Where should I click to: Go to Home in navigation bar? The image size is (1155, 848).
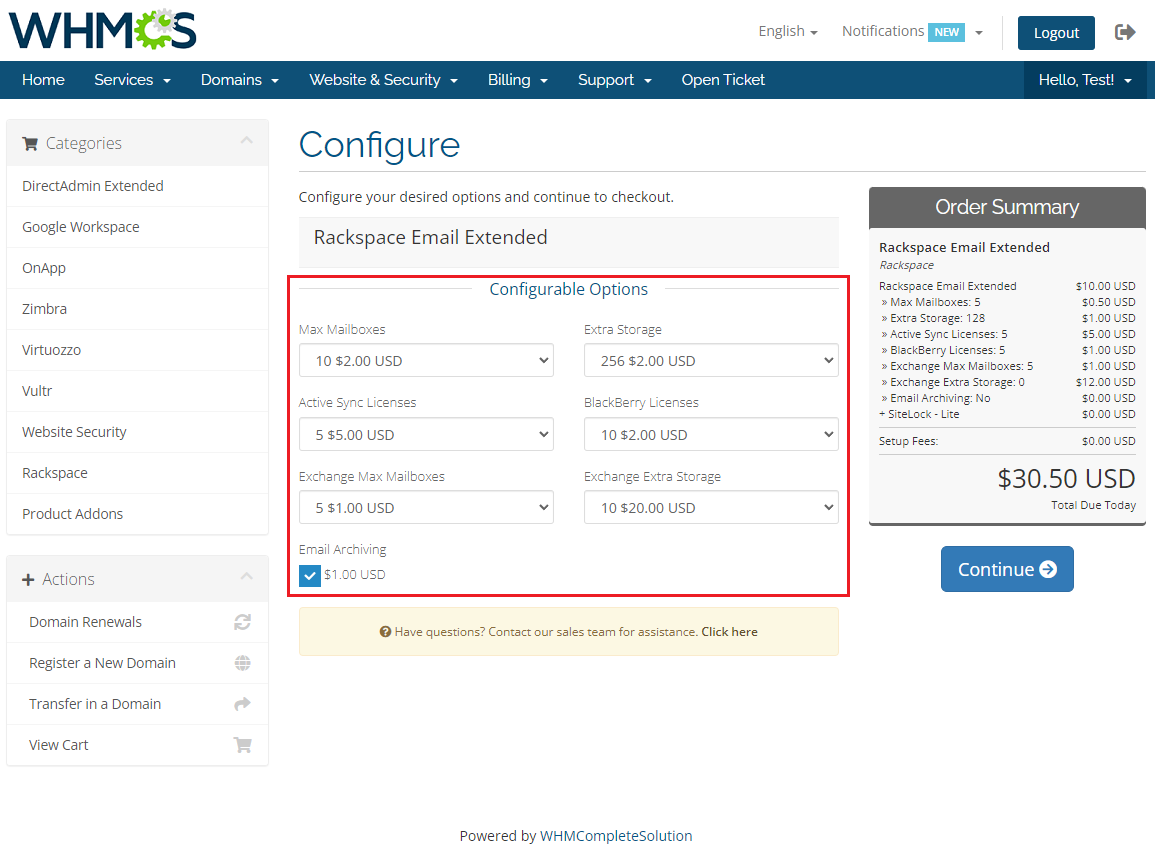tap(43, 80)
